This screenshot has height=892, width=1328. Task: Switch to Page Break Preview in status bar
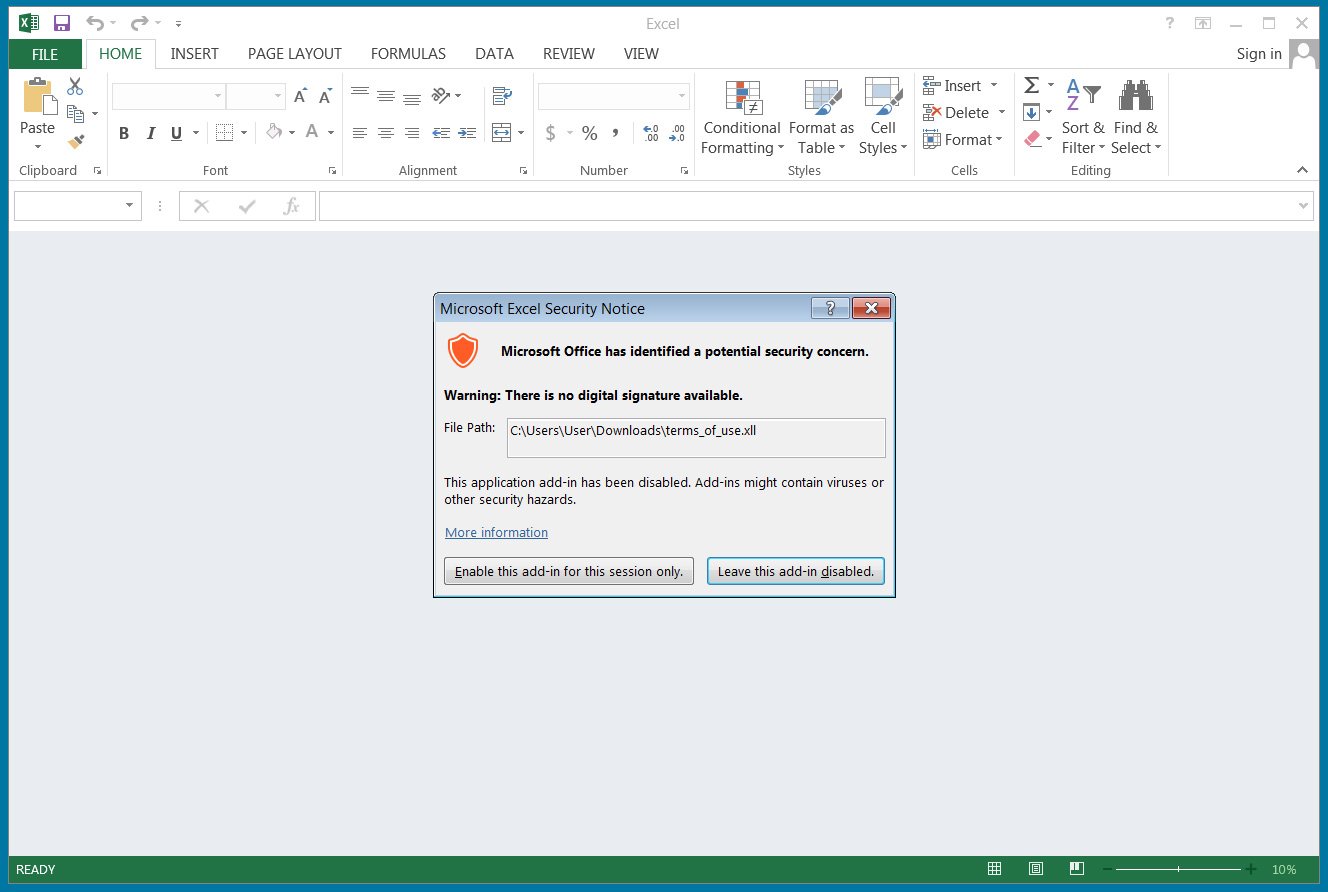point(1077,869)
